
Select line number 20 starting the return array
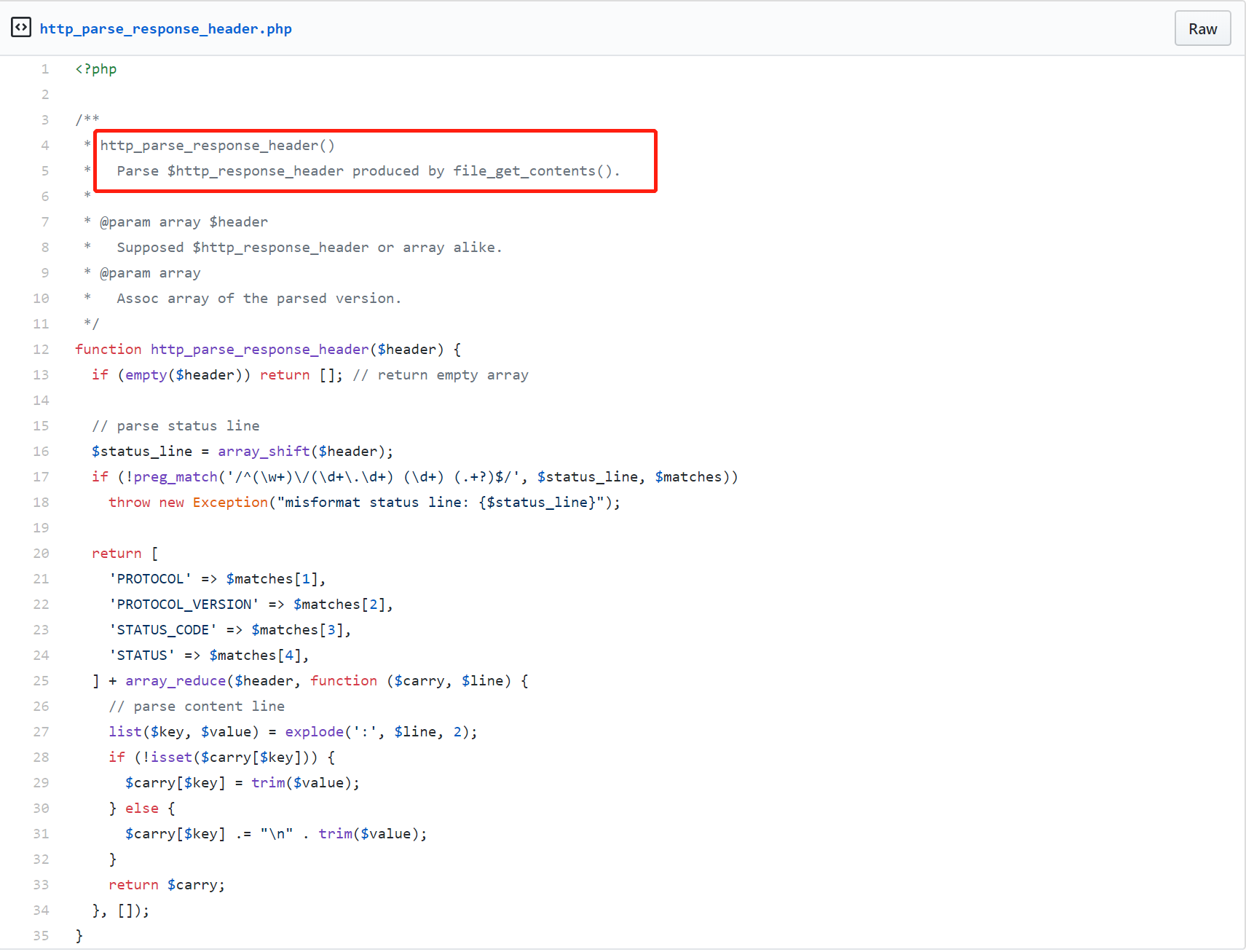click(x=41, y=553)
